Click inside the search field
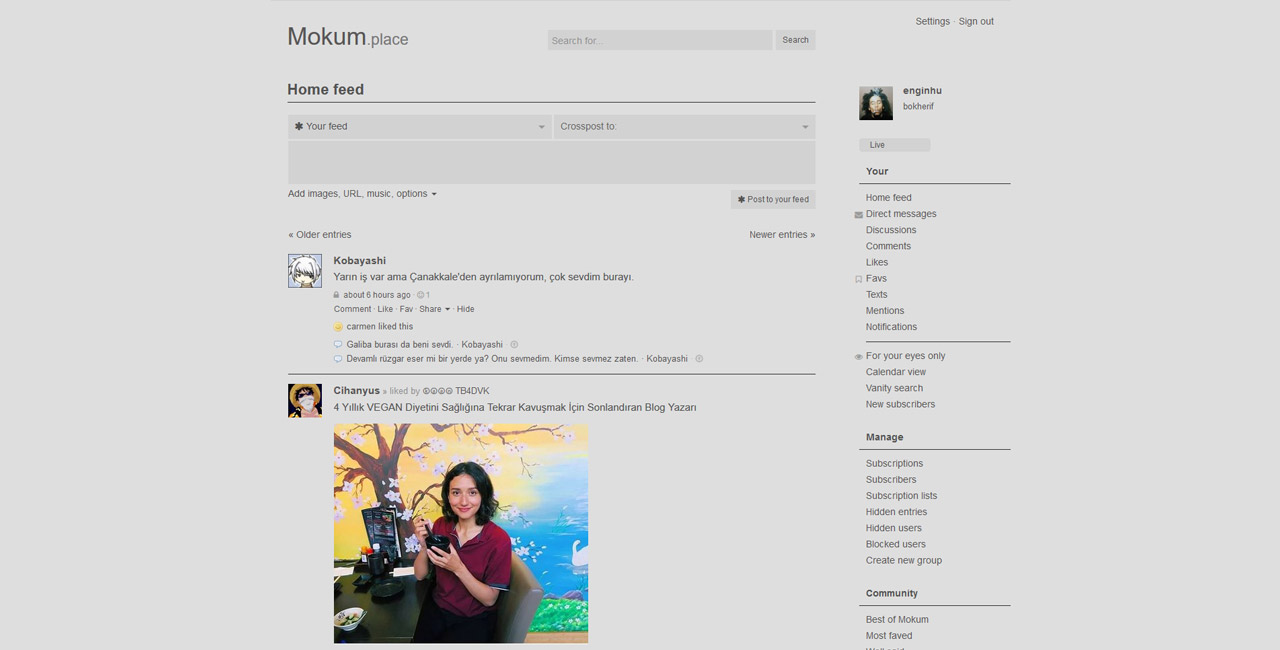 659,40
